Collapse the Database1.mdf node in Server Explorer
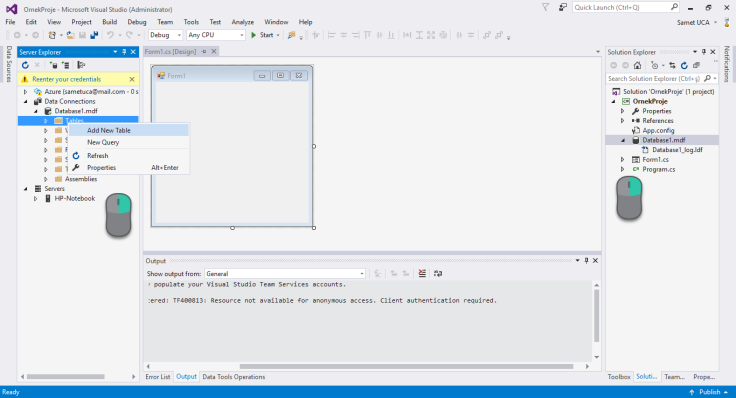Image resolution: width=736 pixels, height=398 pixels. (x=36, y=111)
